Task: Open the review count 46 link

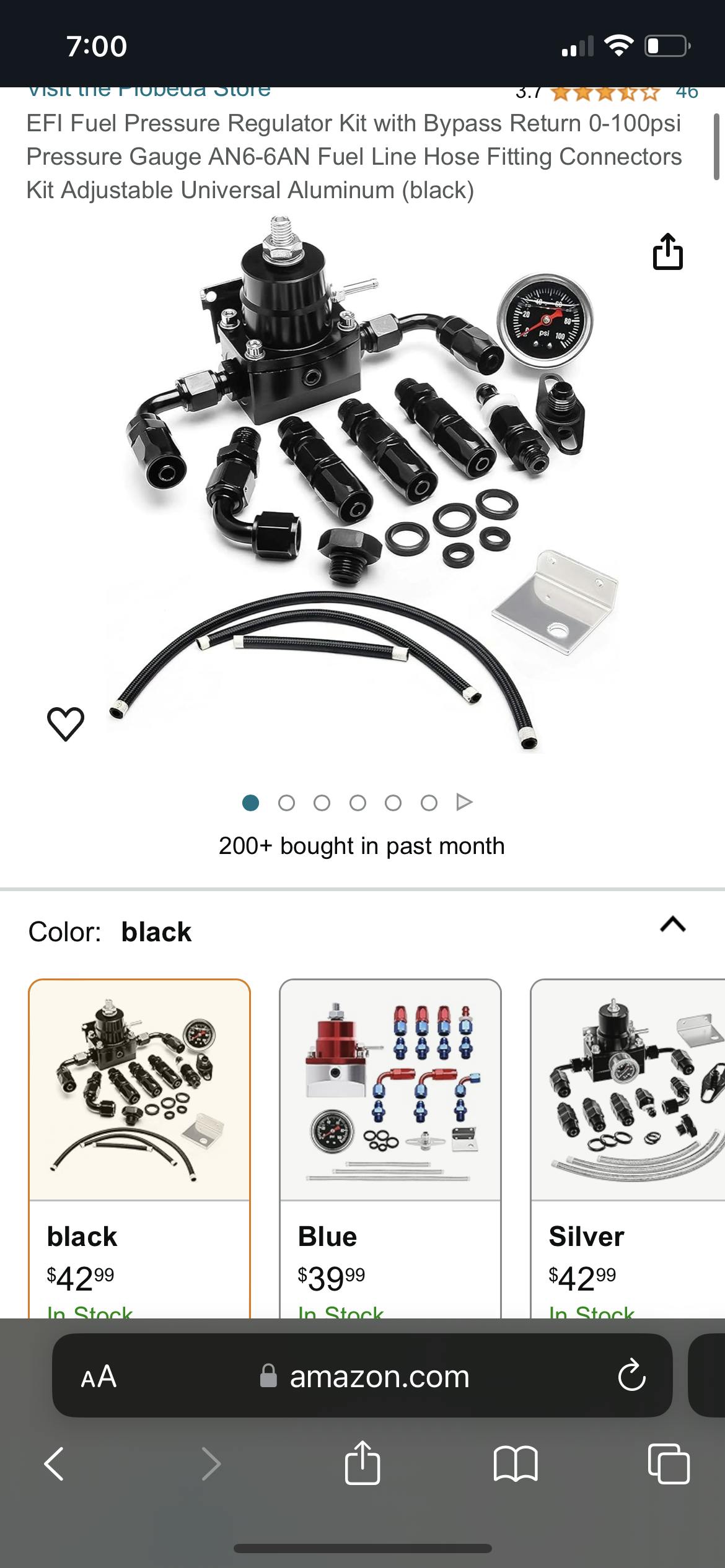Action: point(687,92)
